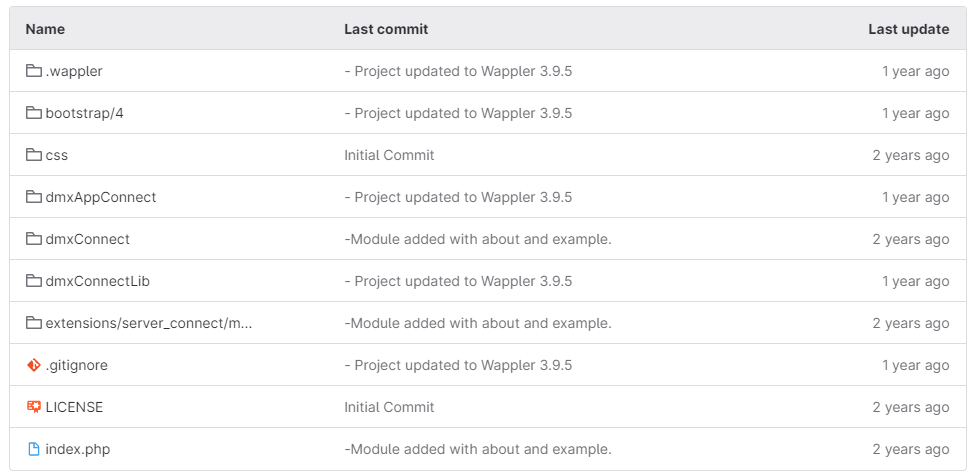Open the css folder's Initial Commit link
The width and height of the screenshot is (971, 475).
(x=389, y=155)
